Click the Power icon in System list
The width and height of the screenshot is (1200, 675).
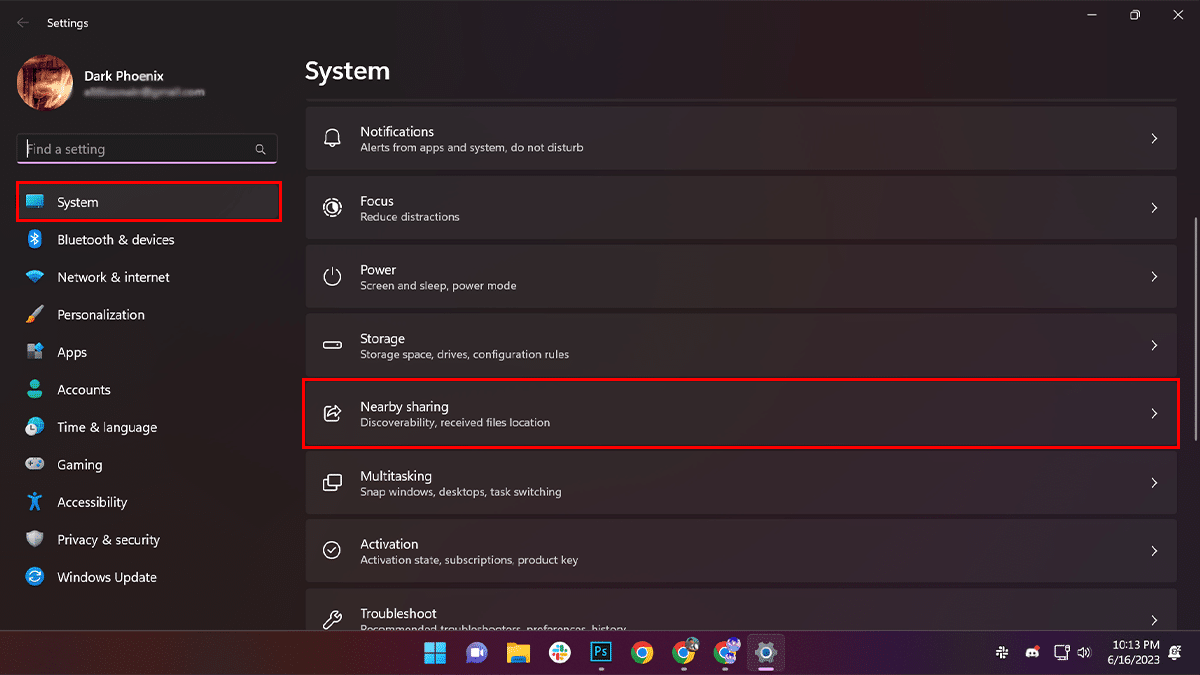(x=332, y=277)
